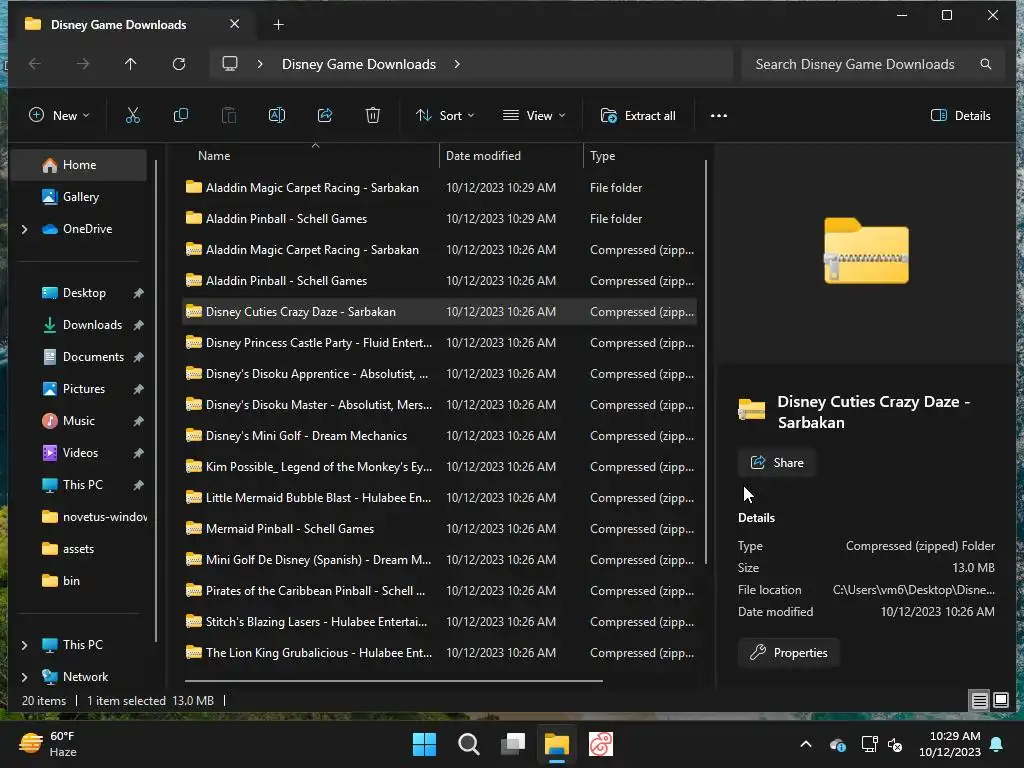Select Aladdin Pinball - Schell Games file folder
The image size is (1024, 768).
[x=440, y=219]
